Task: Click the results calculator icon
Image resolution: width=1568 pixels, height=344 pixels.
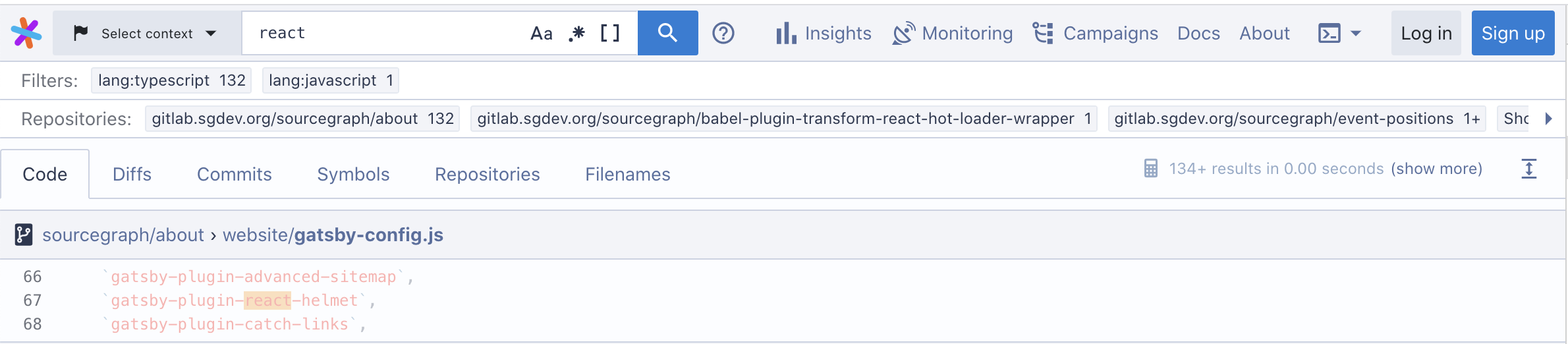Action: click(x=1150, y=169)
